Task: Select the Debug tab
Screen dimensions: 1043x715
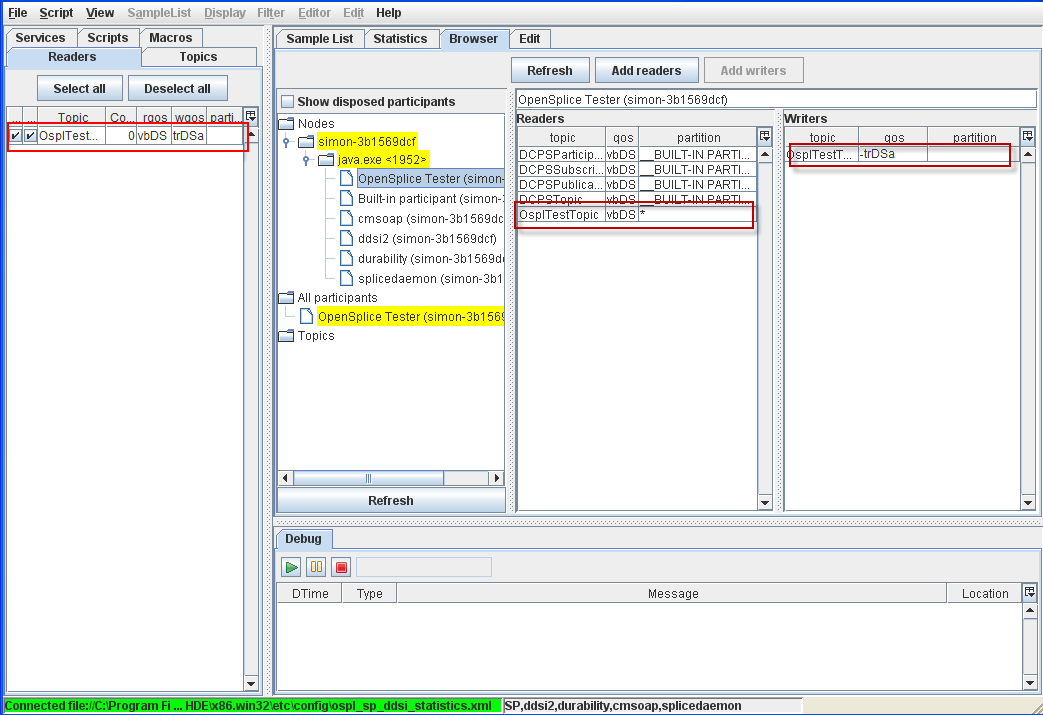Action: click(303, 538)
